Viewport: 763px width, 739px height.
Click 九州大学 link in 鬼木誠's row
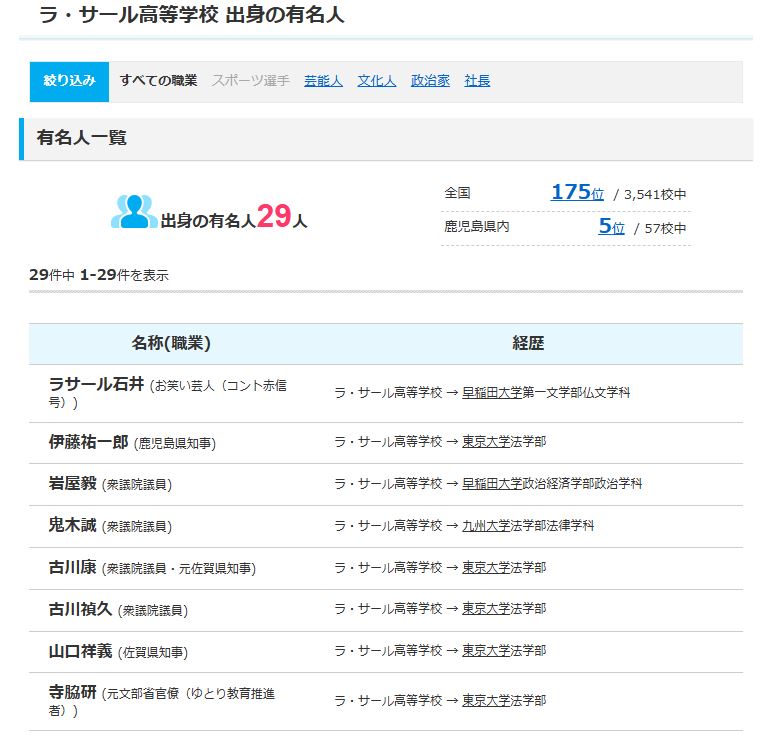(x=486, y=525)
